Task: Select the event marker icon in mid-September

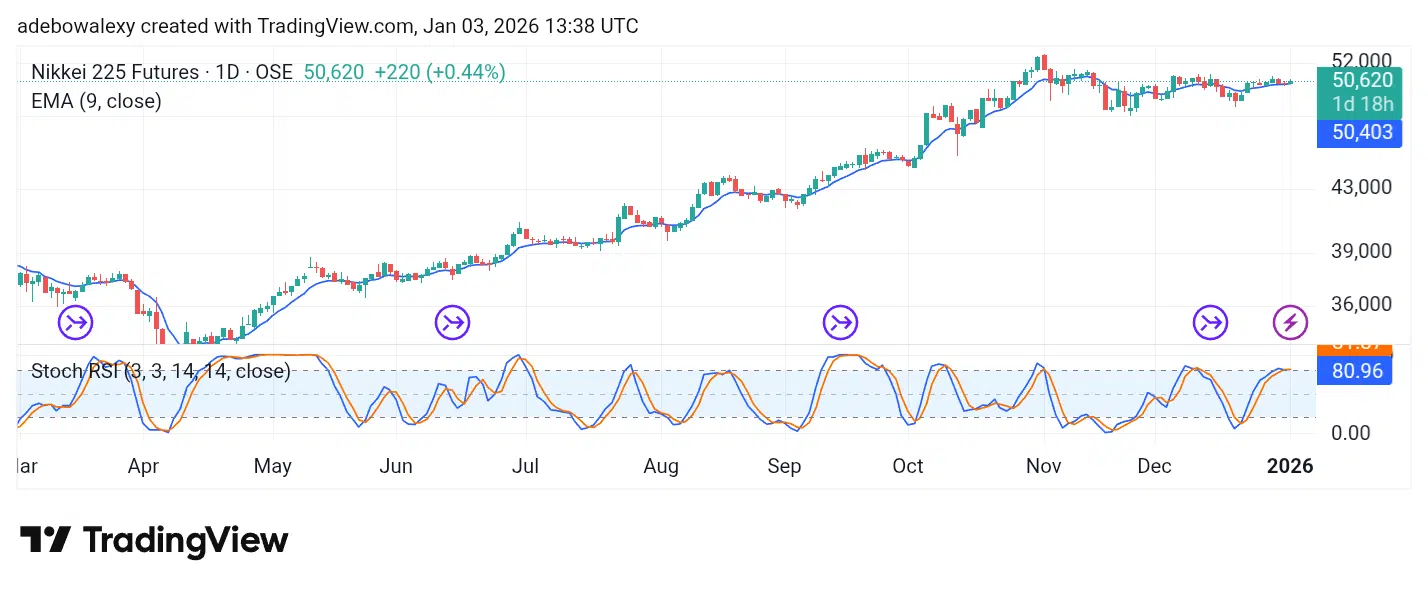Action: [840, 322]
